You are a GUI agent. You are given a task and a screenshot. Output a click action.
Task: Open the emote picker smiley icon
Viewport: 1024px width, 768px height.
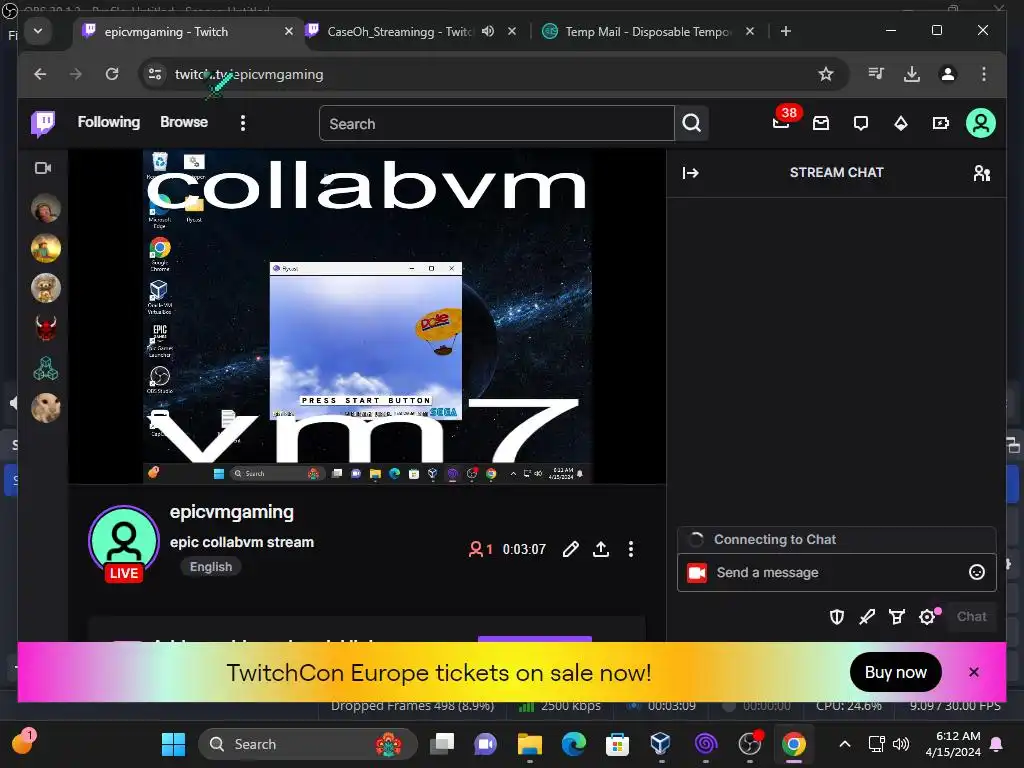pos(976,573)
